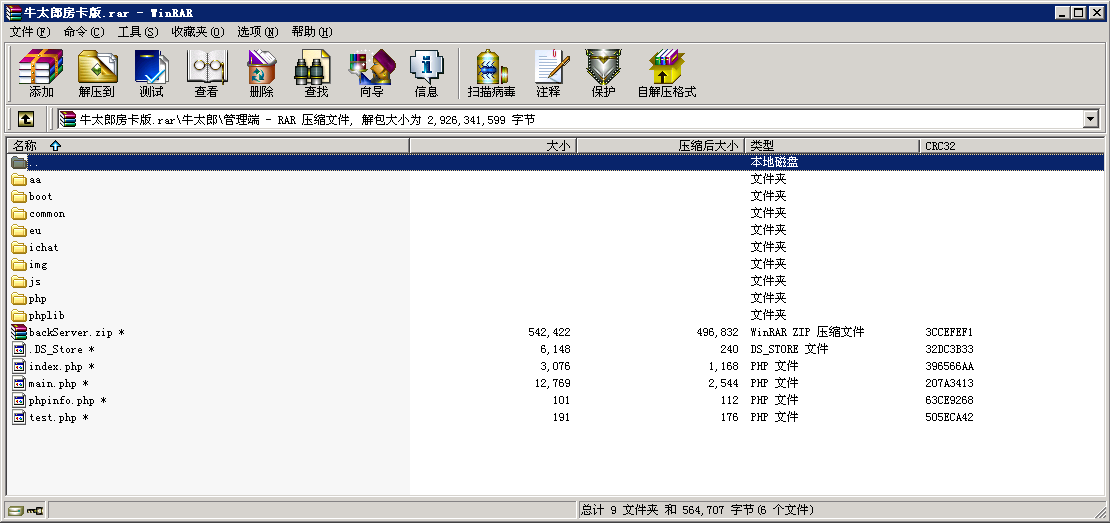Select the phplib folder in list
This screenshot has height=523, width=1110.
click(46, 315)
